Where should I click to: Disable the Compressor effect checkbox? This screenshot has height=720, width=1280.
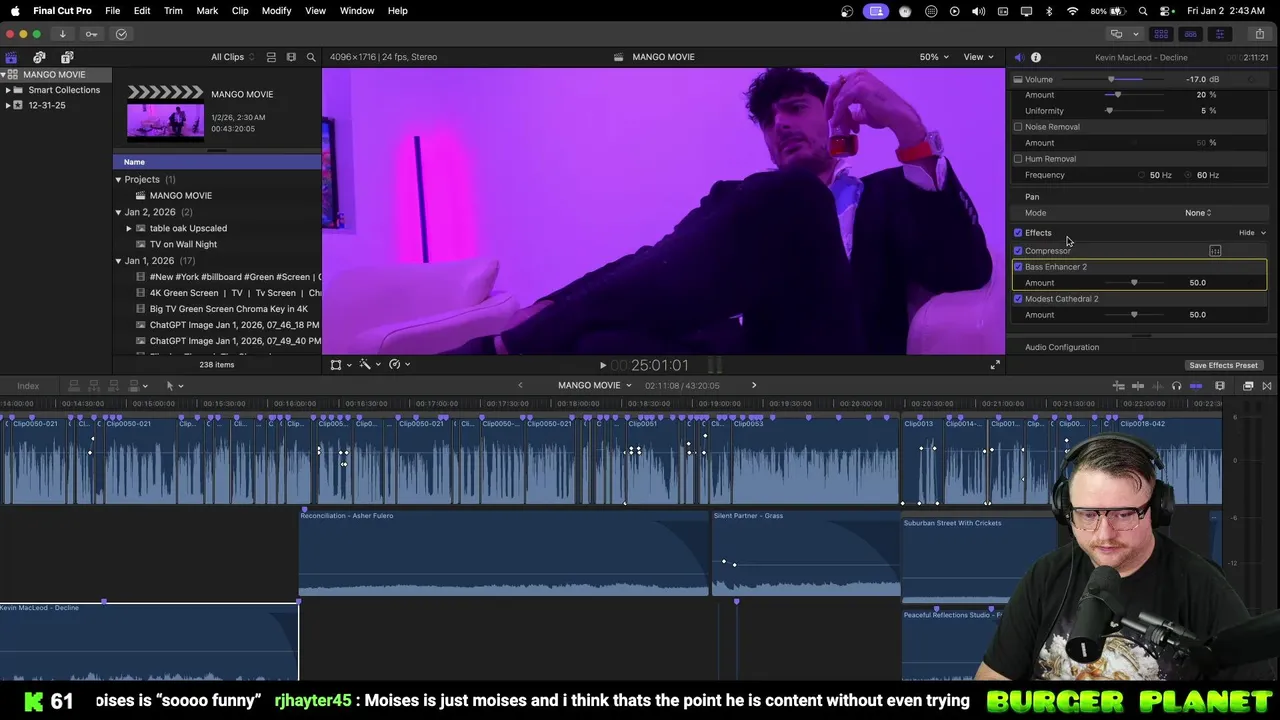pyautogui.click(x=1018, y=251)
